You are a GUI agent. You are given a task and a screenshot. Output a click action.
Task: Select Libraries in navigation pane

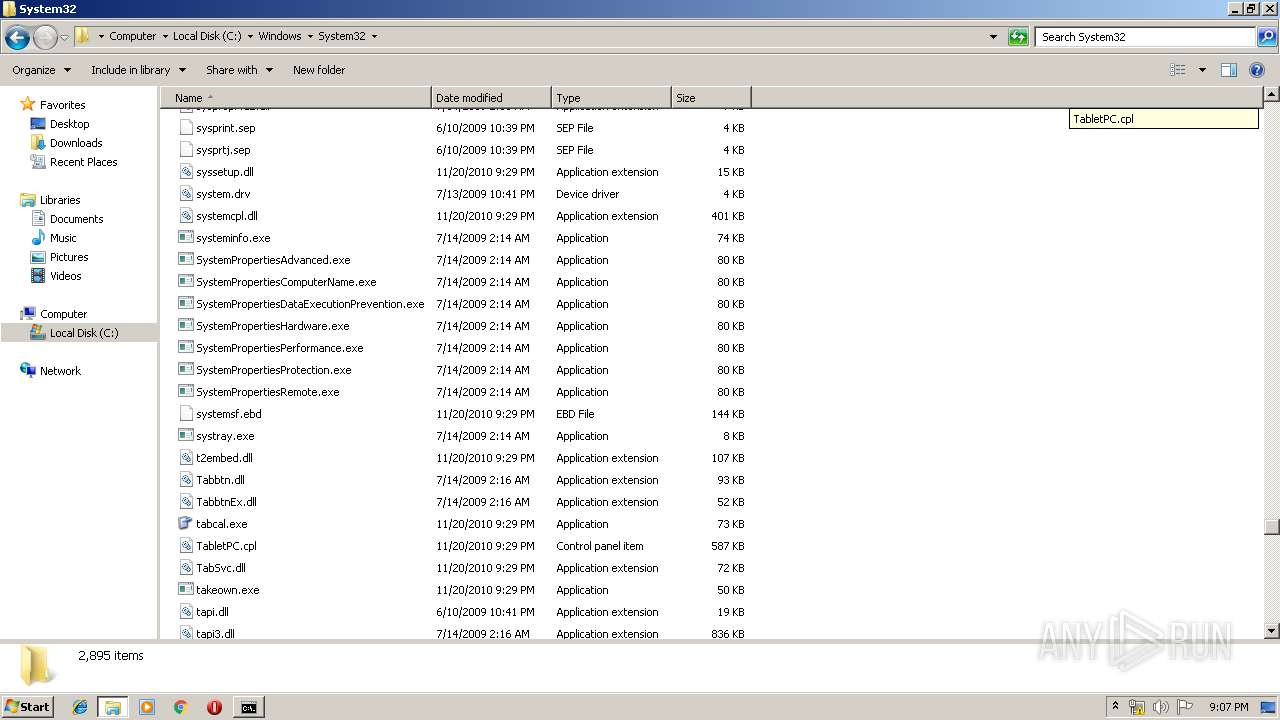60,200
